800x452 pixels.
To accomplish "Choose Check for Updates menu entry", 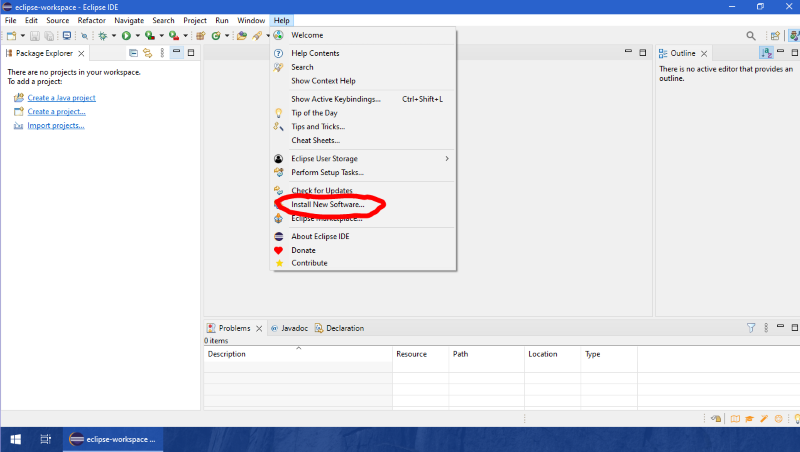I will 363,190.
